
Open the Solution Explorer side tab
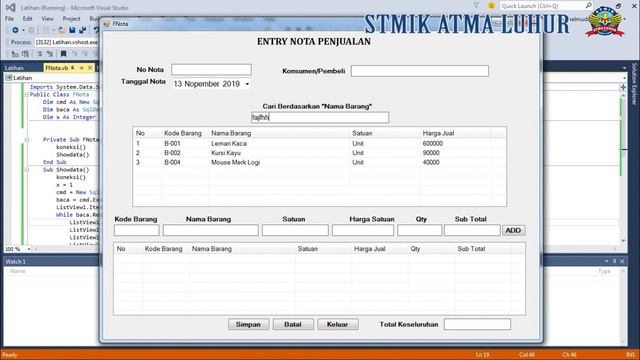point(634,84)
